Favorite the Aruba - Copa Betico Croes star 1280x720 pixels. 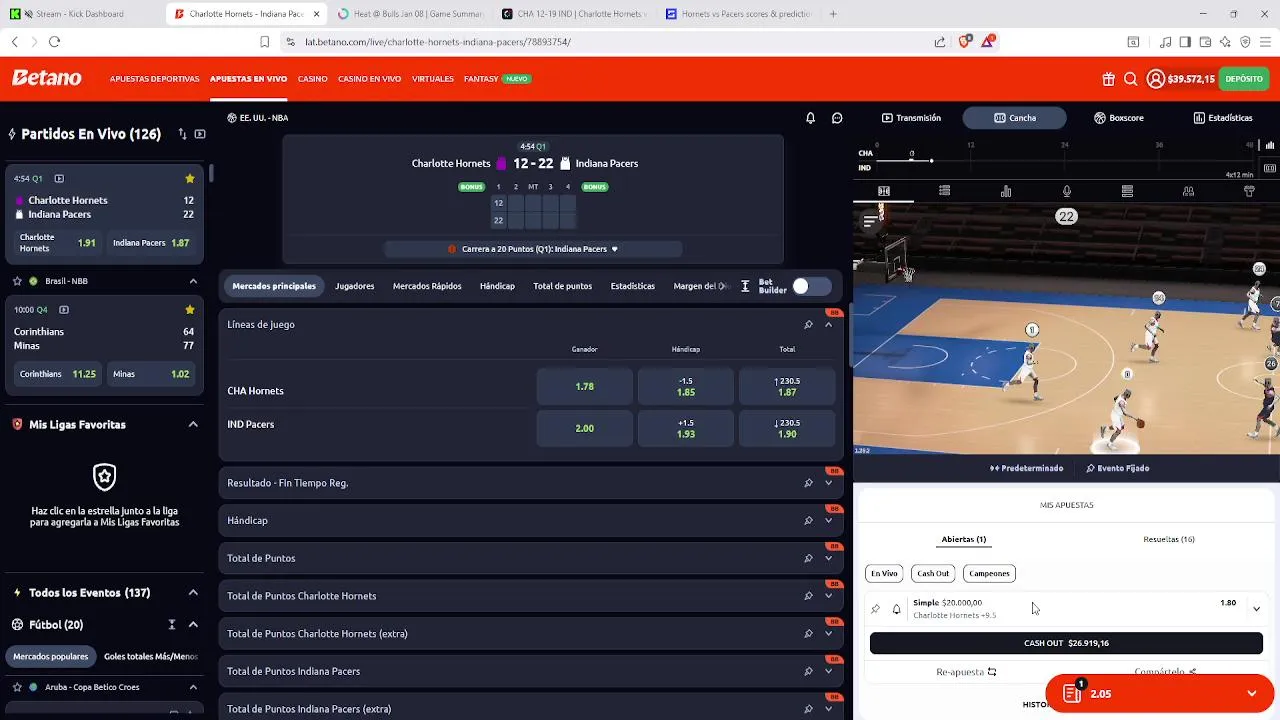17,687
